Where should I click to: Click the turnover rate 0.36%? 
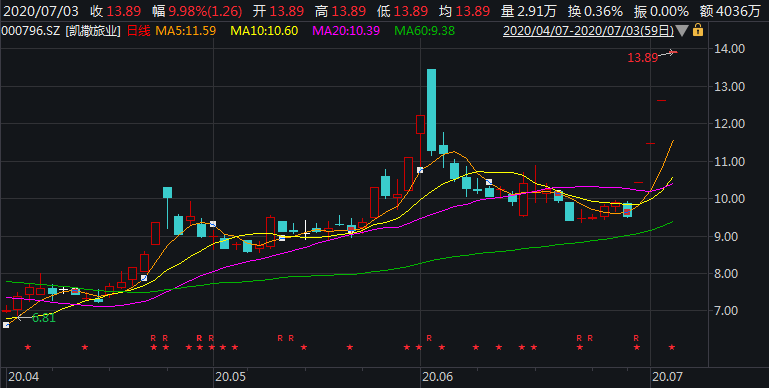coord(603,11)
